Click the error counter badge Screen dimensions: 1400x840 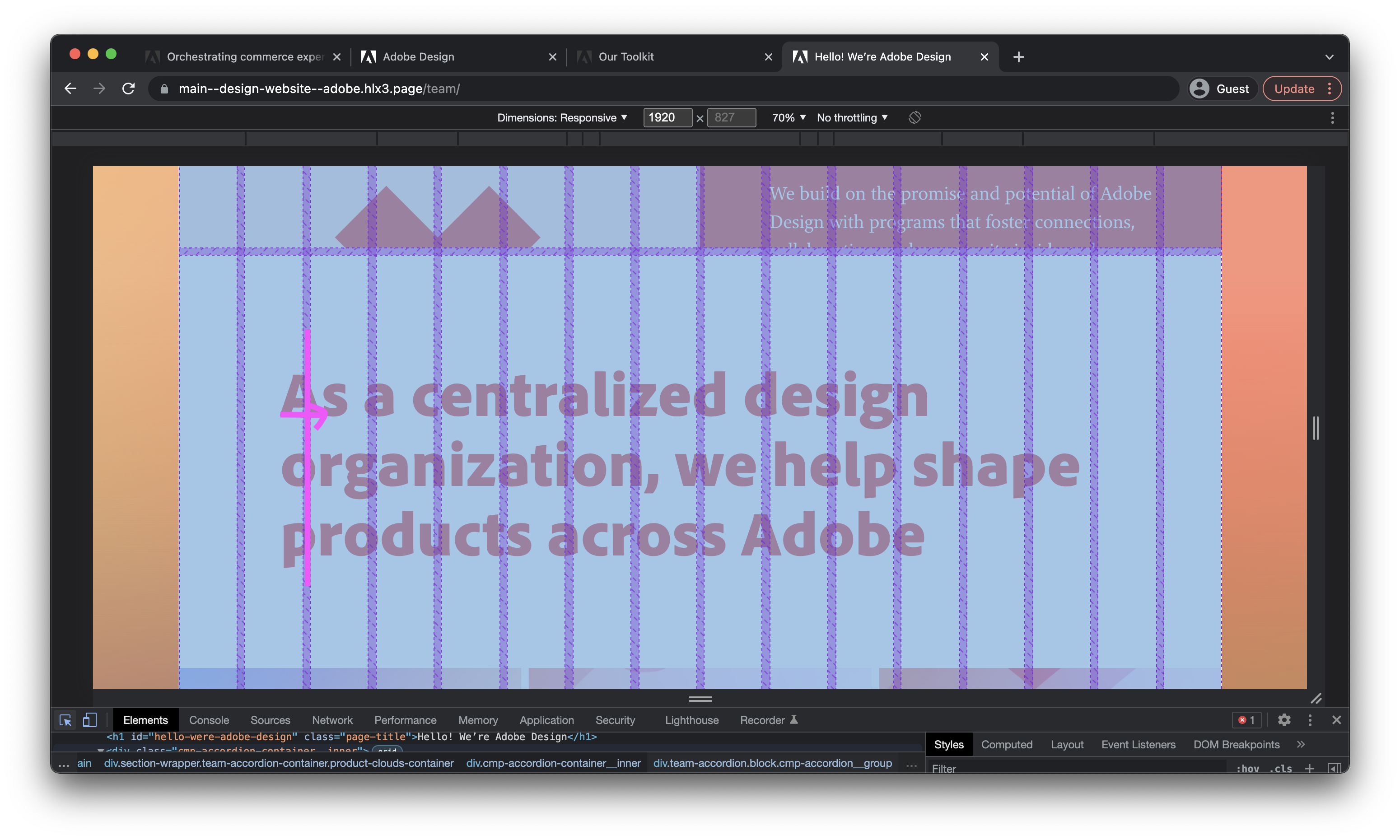1246,720
